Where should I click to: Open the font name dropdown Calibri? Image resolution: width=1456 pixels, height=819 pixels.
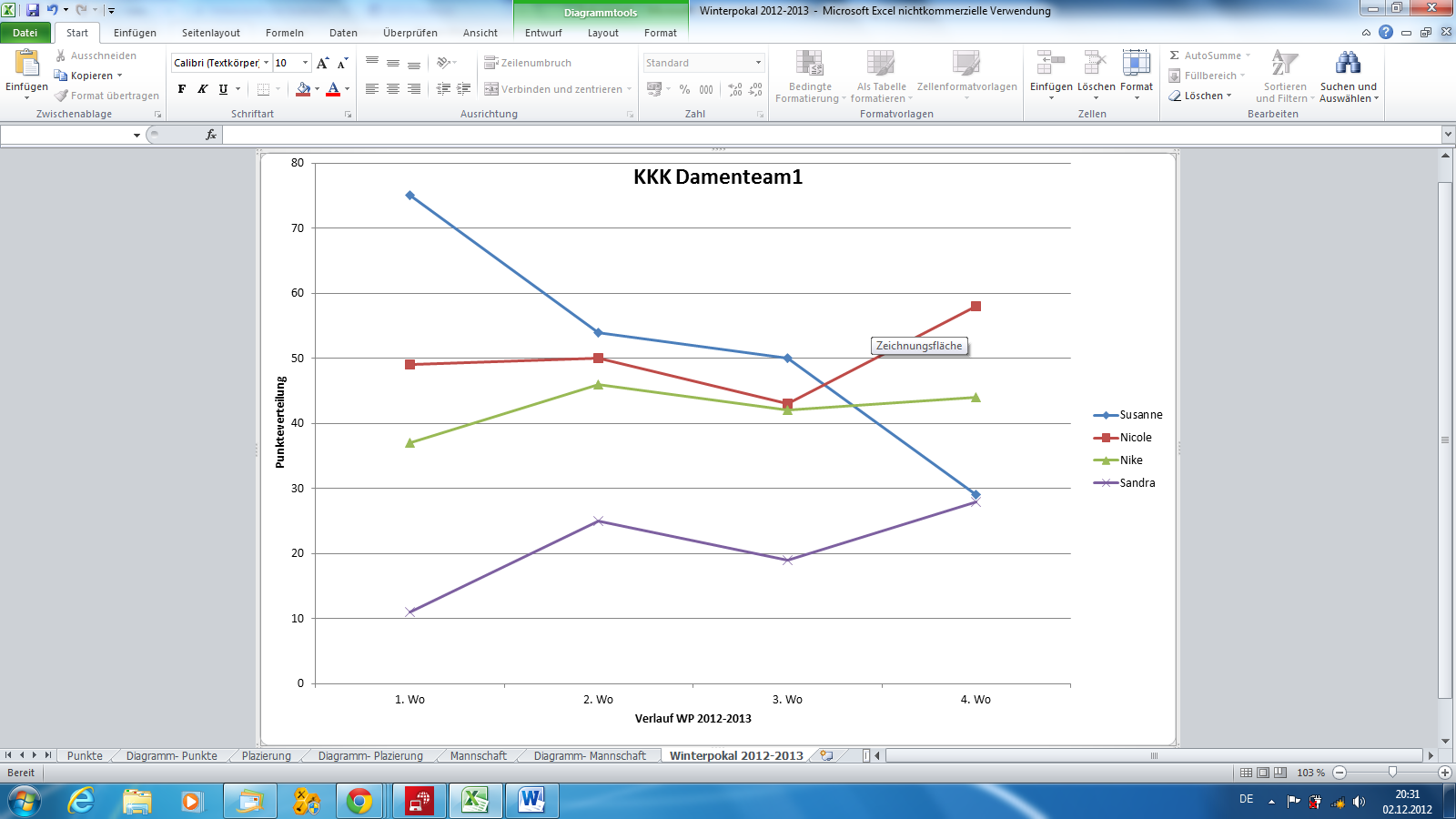pyautogui.click(x=266, y=63)
